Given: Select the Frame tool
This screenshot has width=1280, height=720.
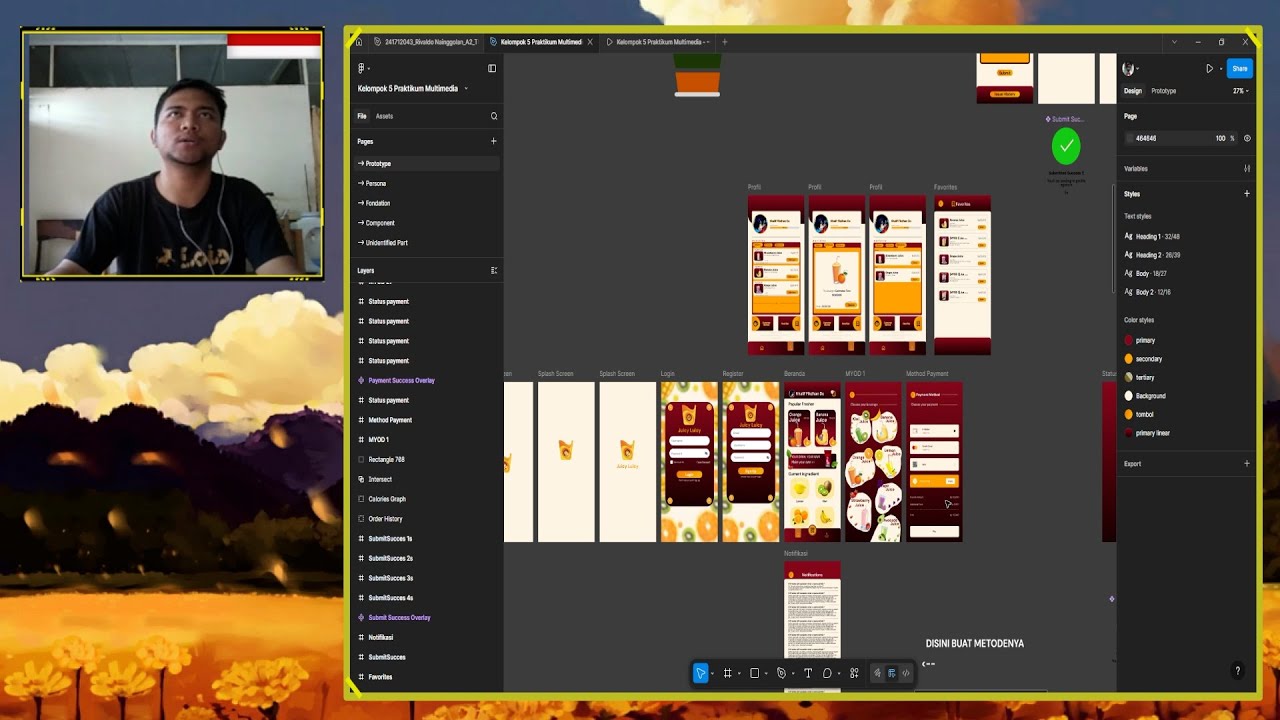Looking at the screenshot, I should (728, 673).
